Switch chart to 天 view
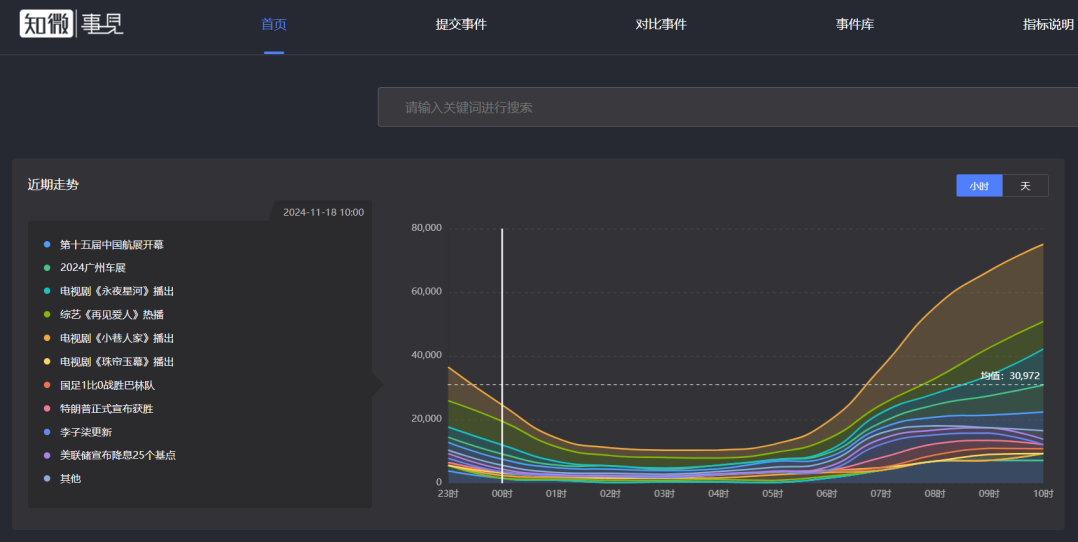 1025,186
